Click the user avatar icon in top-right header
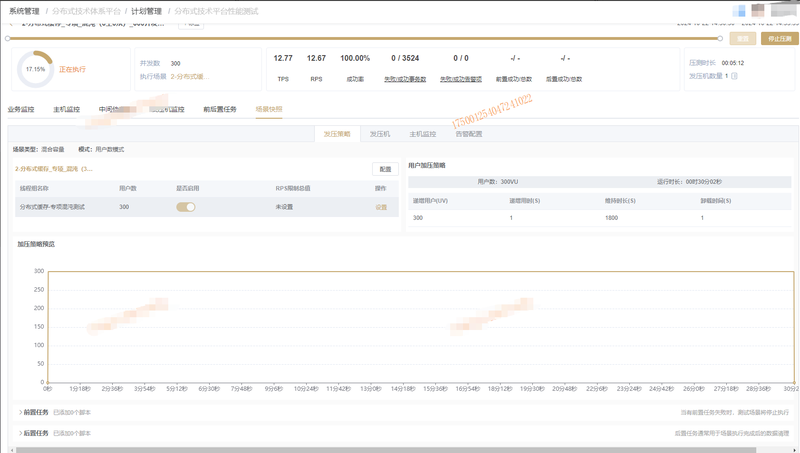800x453 pixels. click(x=758, y=10)
